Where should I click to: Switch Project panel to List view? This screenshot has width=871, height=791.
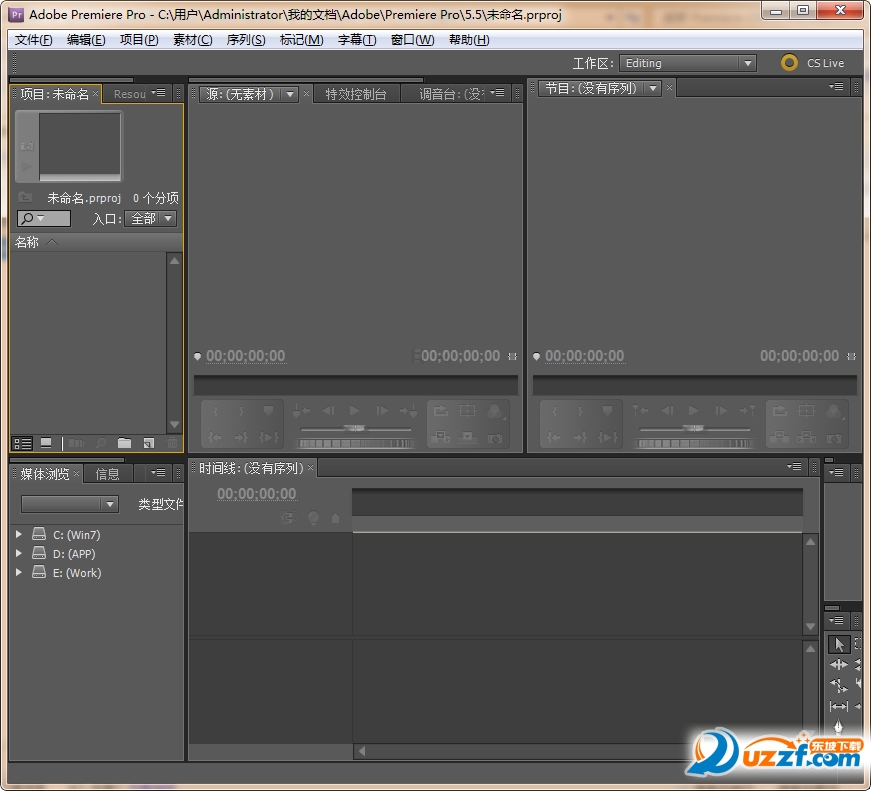23,443
